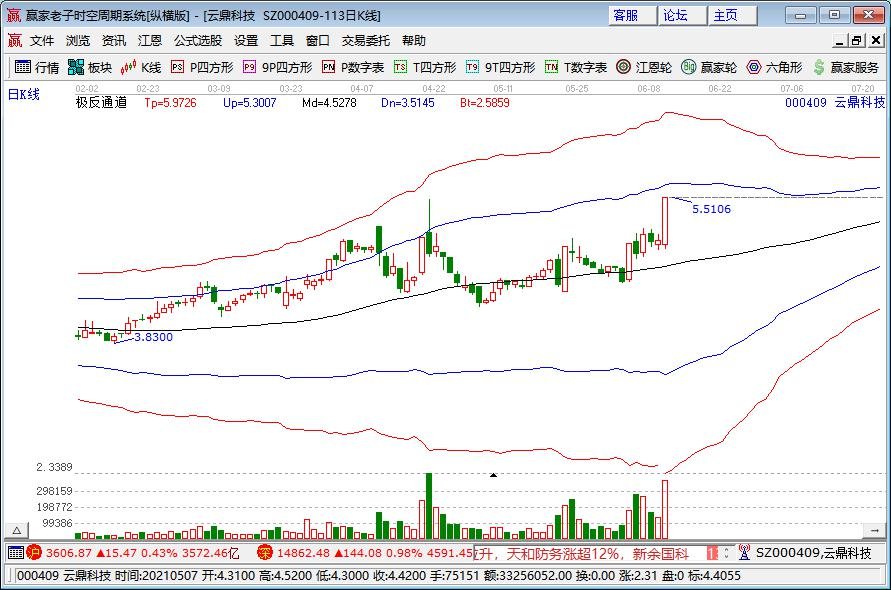Open the 江恩 menu
This screenshot has width=891, height=590.
pos(150,40)
